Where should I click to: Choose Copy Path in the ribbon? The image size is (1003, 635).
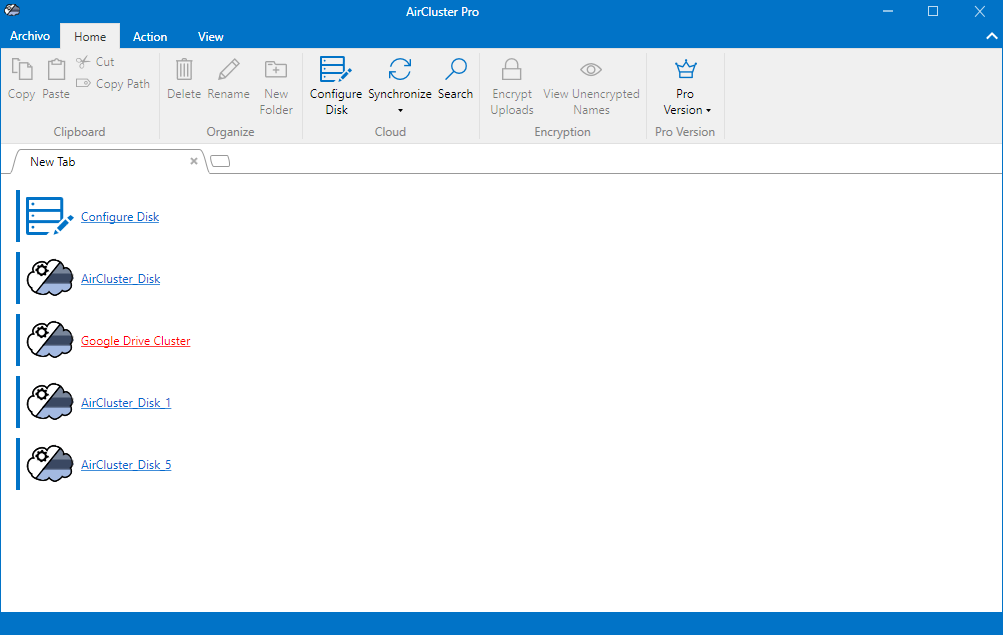113,84
